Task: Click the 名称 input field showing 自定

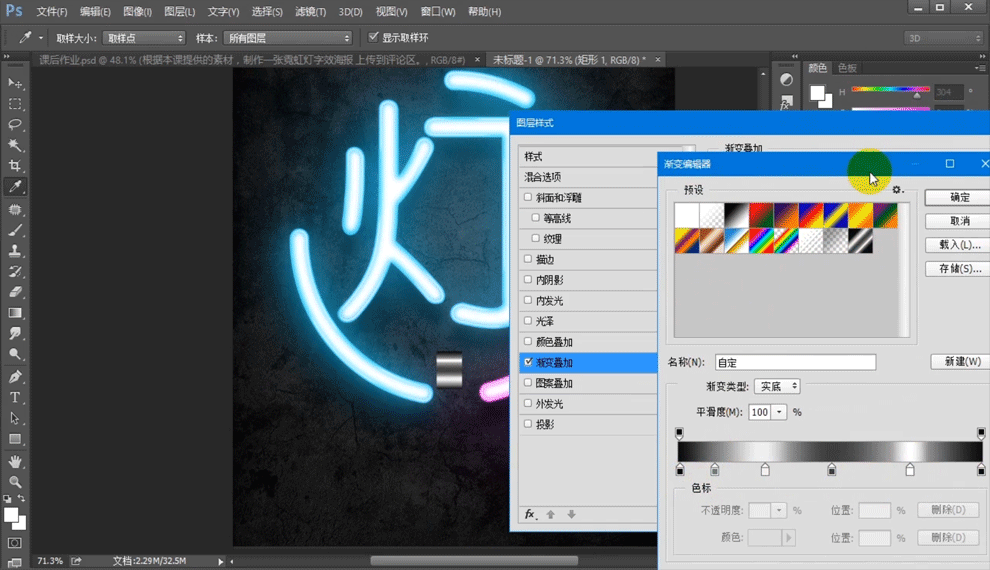Action: [796, 362]
